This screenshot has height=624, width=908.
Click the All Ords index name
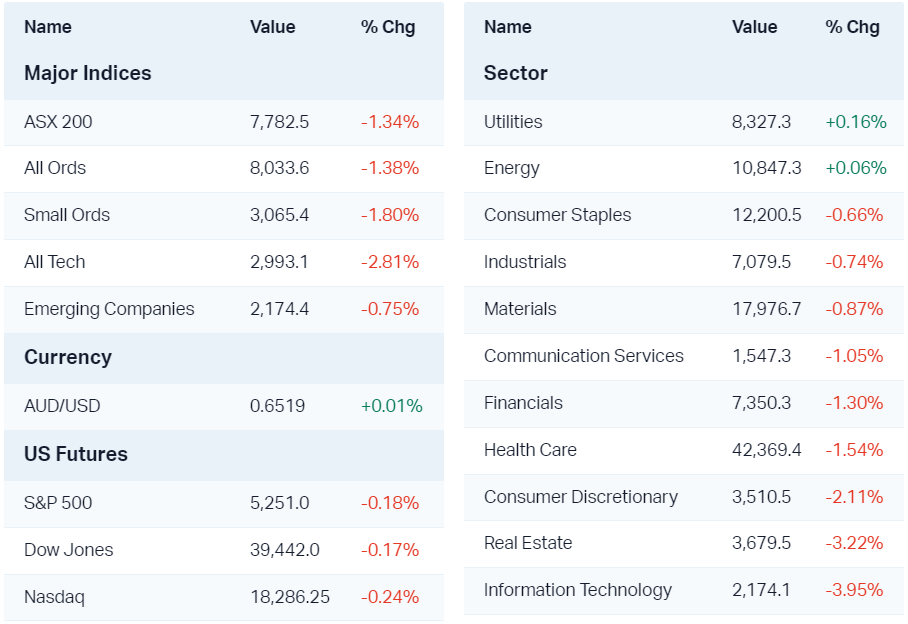55,168
